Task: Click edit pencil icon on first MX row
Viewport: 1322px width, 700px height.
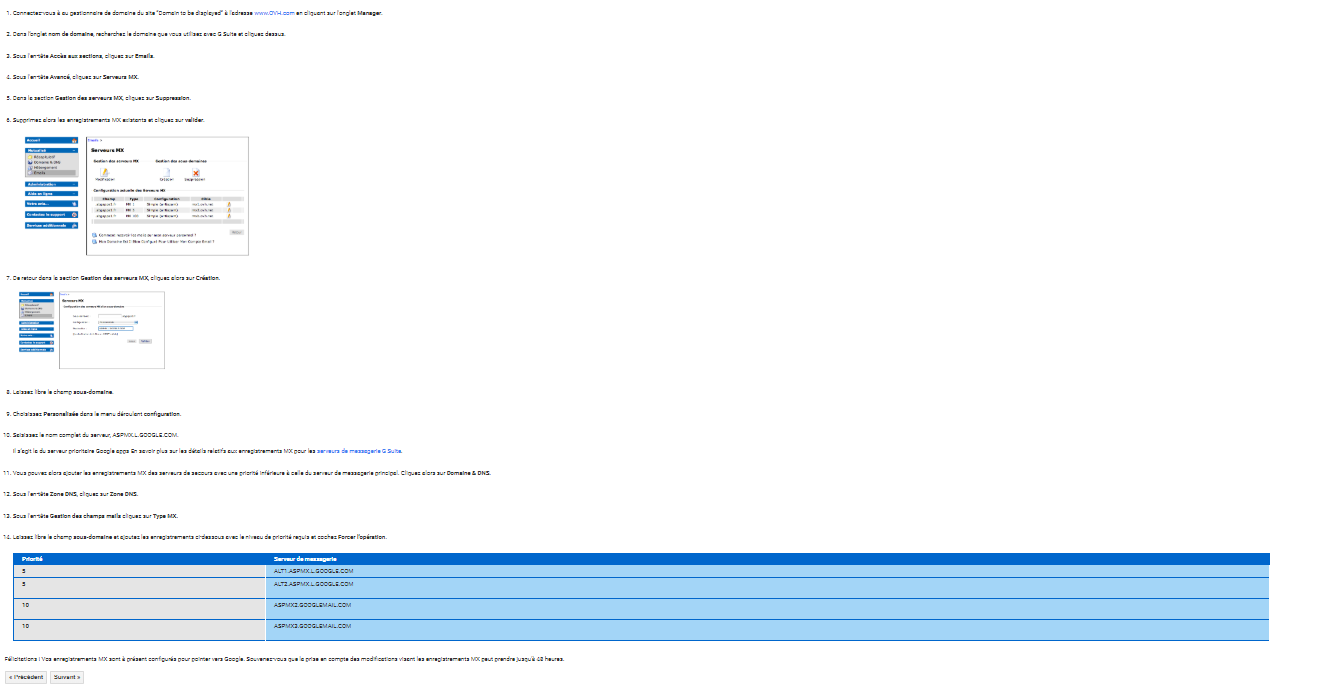Action: point(228,203)
